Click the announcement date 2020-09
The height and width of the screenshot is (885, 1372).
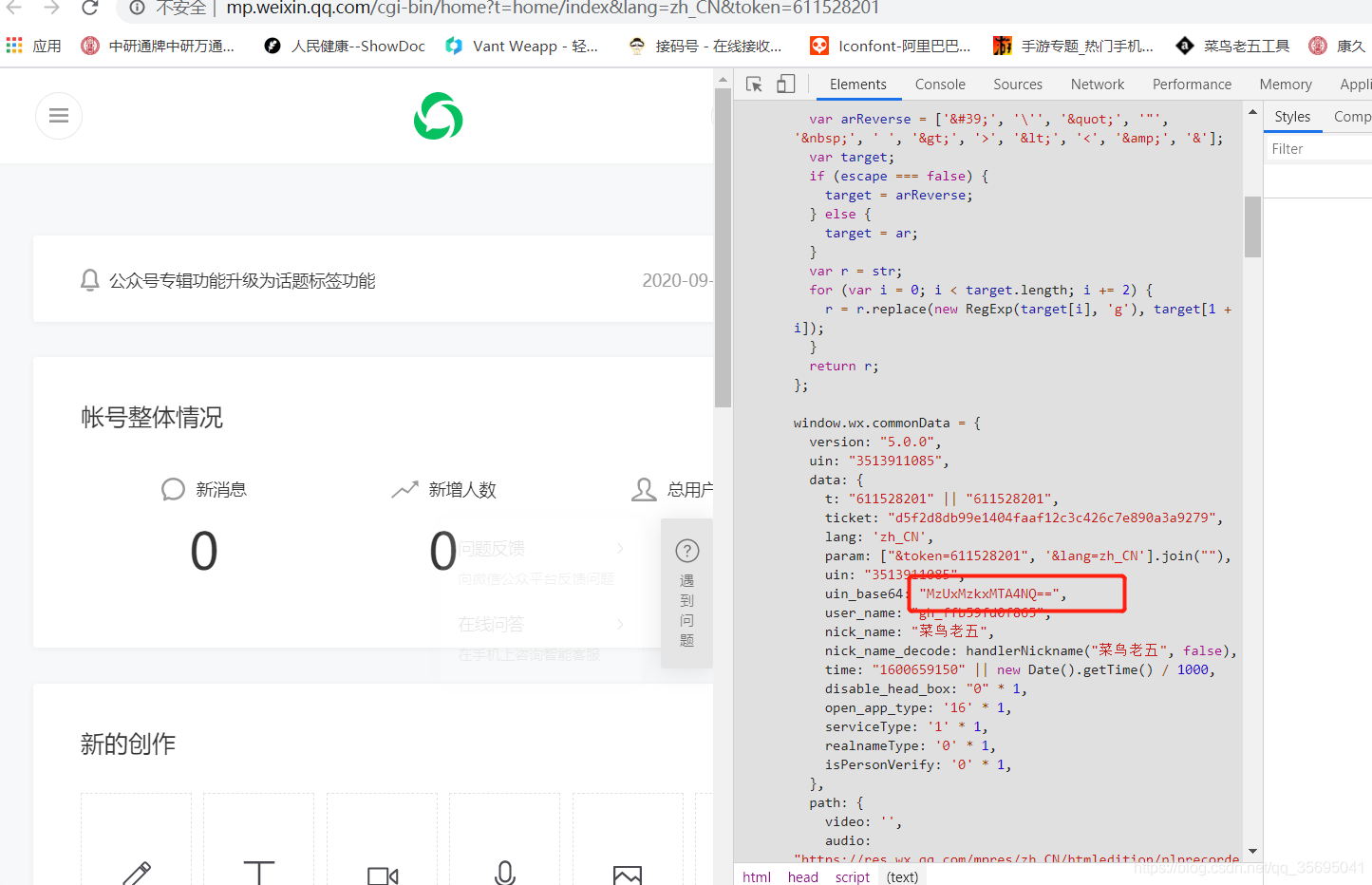(677, 280)
